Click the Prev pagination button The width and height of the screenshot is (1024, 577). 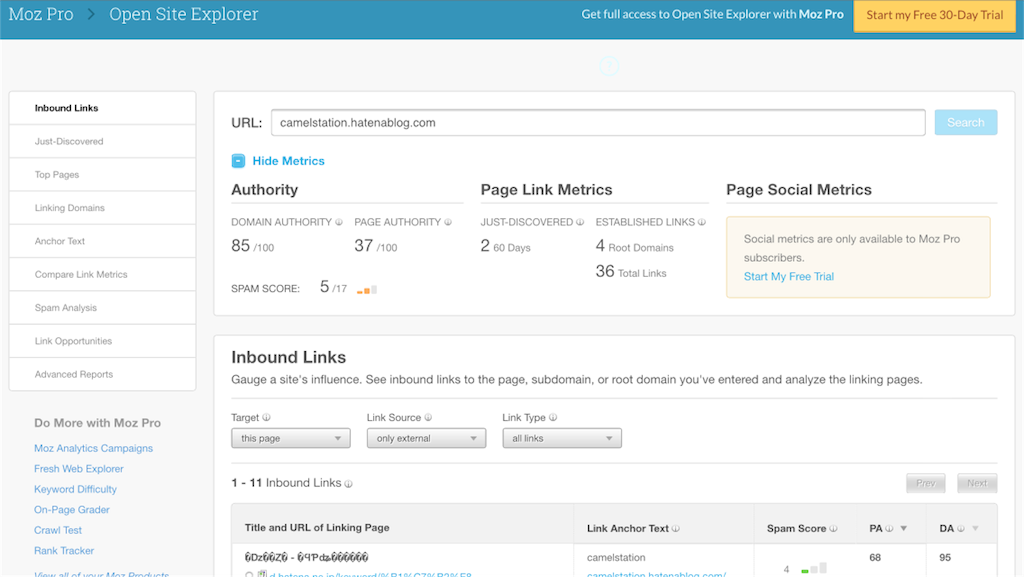pyautogui.click(x=925, y=483)
